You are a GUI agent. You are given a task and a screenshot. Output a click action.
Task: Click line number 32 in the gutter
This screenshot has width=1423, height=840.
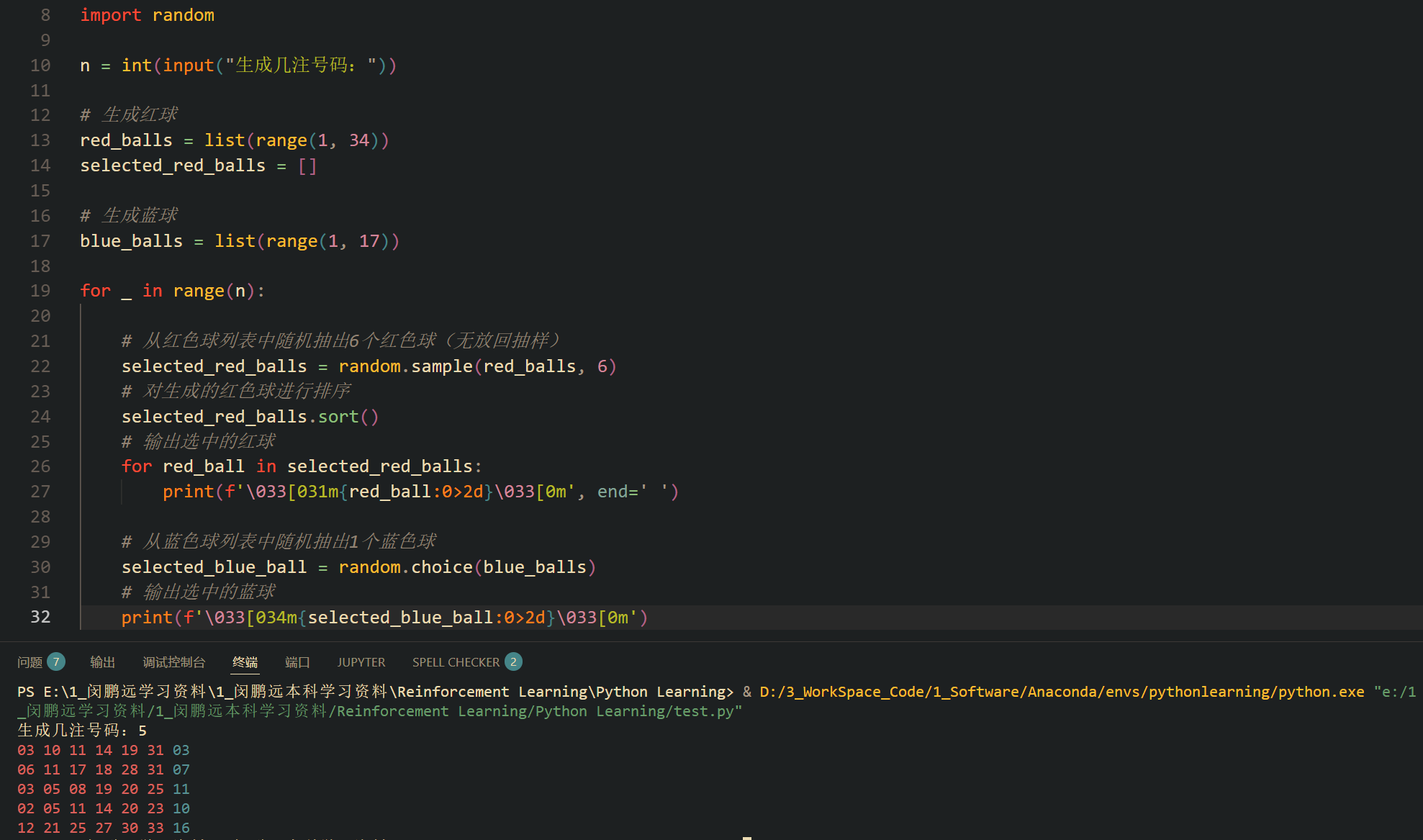click(40, 617)
